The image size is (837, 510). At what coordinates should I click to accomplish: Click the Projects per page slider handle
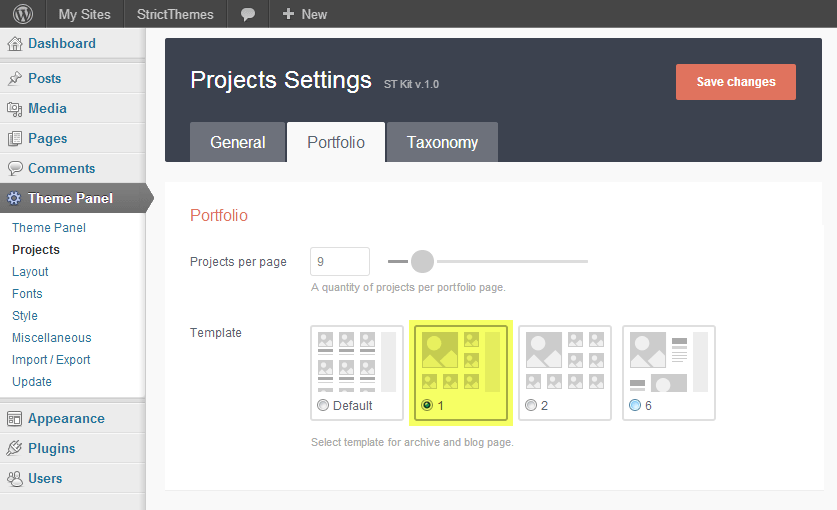tap(422, 262)
